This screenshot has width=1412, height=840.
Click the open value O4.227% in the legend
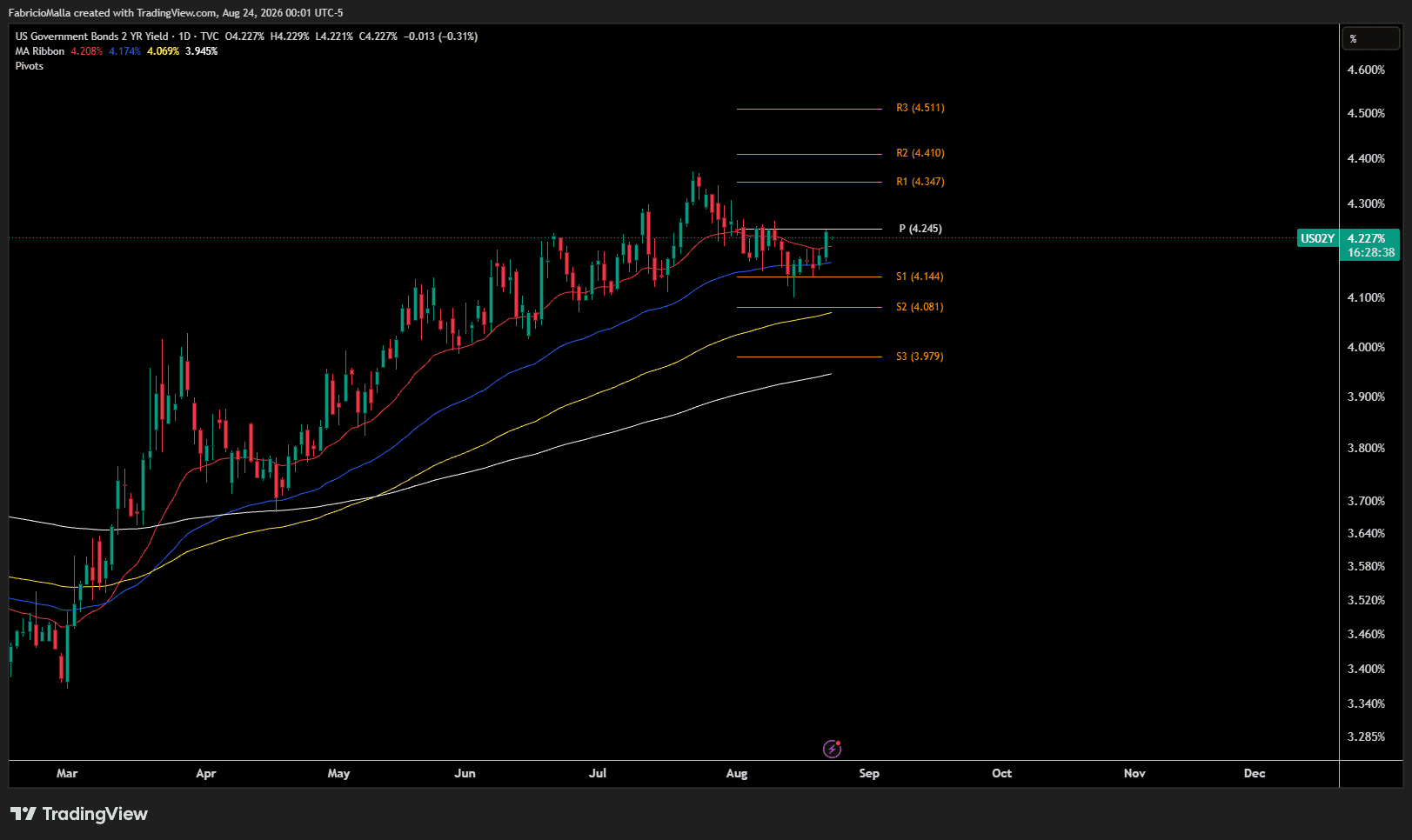point(244,37)
